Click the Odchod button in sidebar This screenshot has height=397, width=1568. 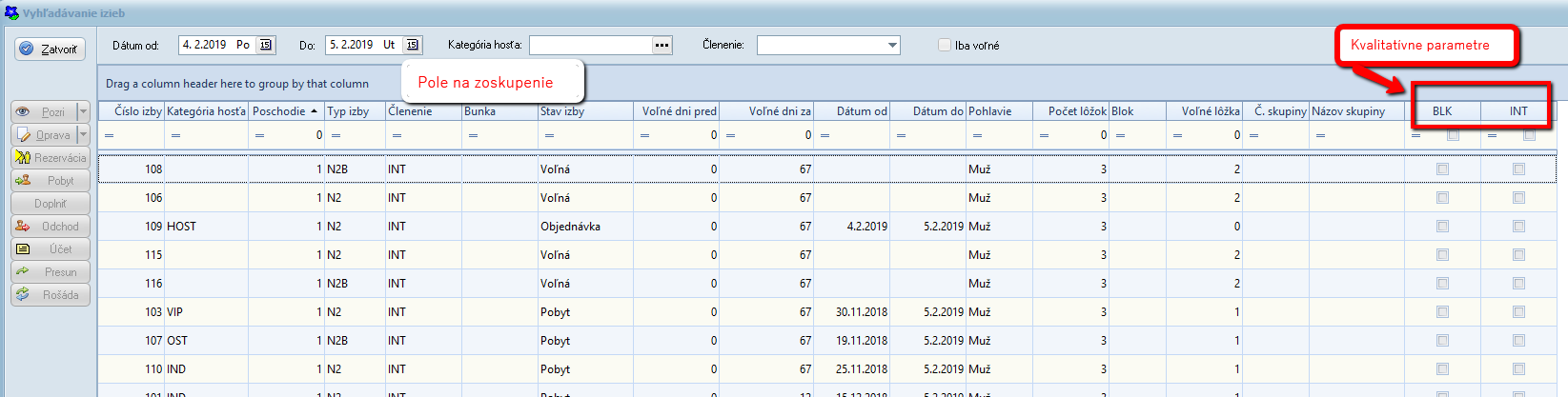(x=51, y=227)
